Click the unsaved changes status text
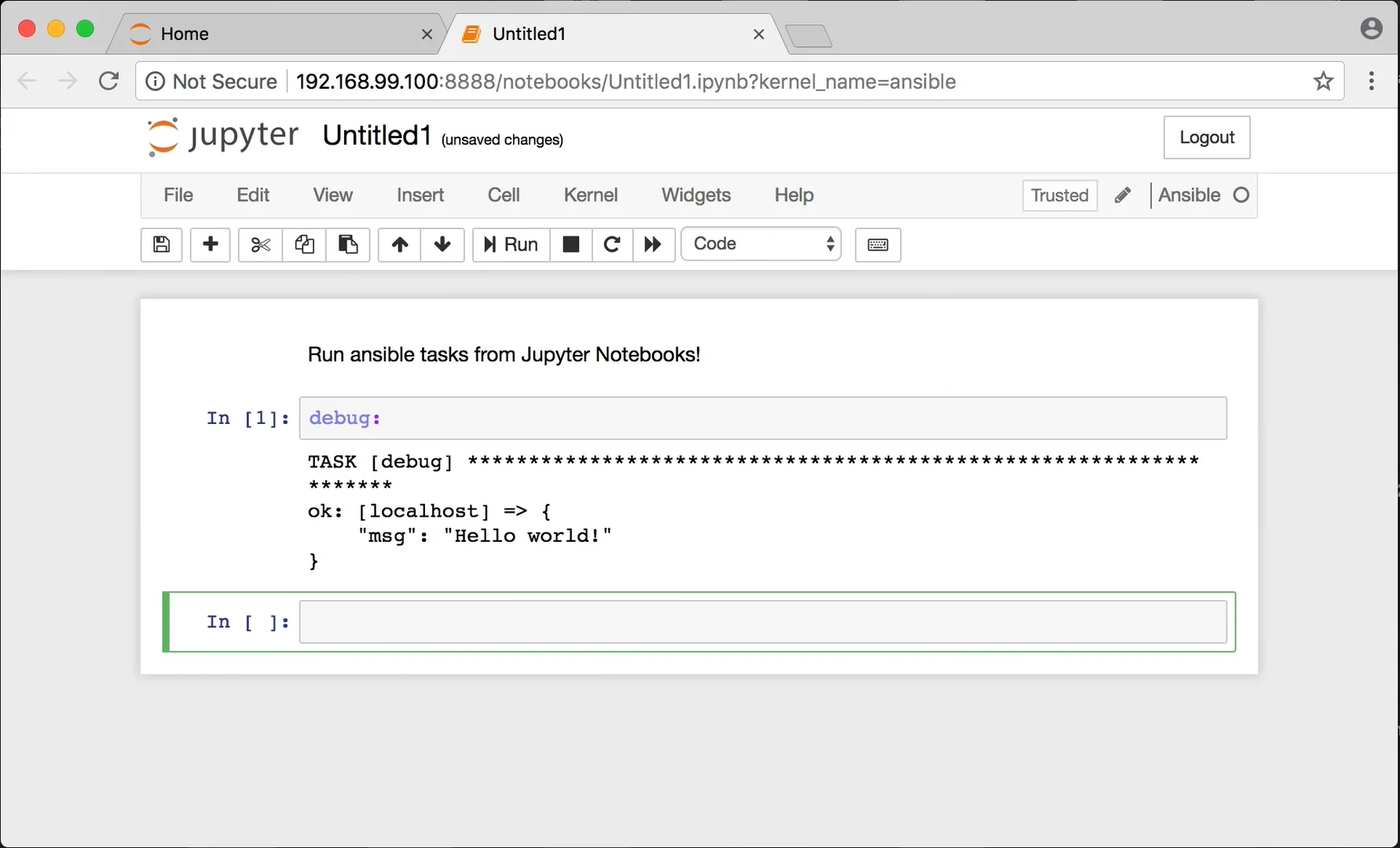 [x=502, y=140]
